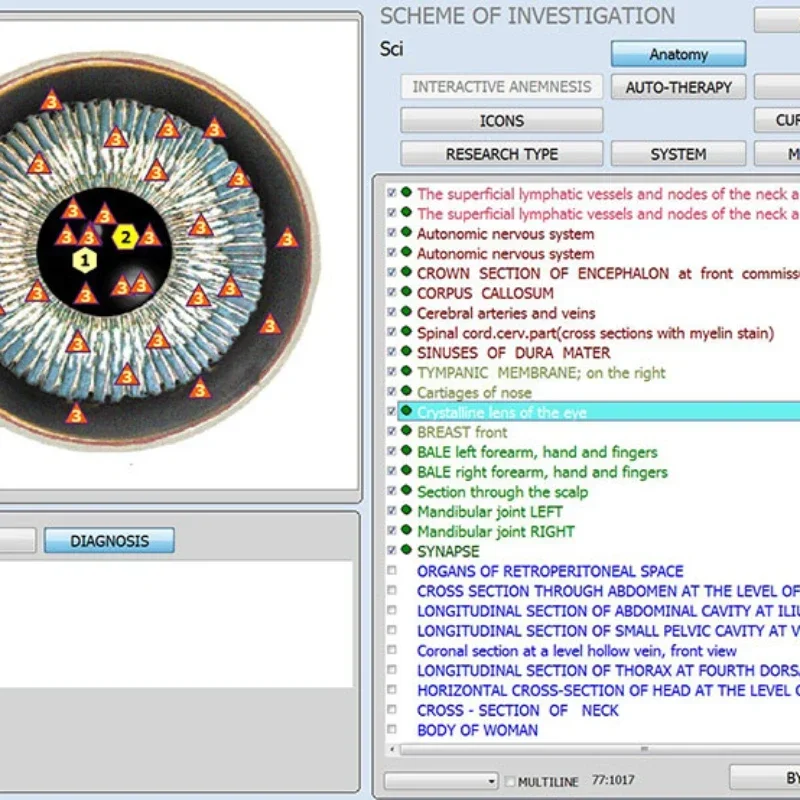This screenshot has height=800, width=800.
Task: Select row "CROWN SECTION OF ENCEPHALON at front"
Action: [608, 273]
